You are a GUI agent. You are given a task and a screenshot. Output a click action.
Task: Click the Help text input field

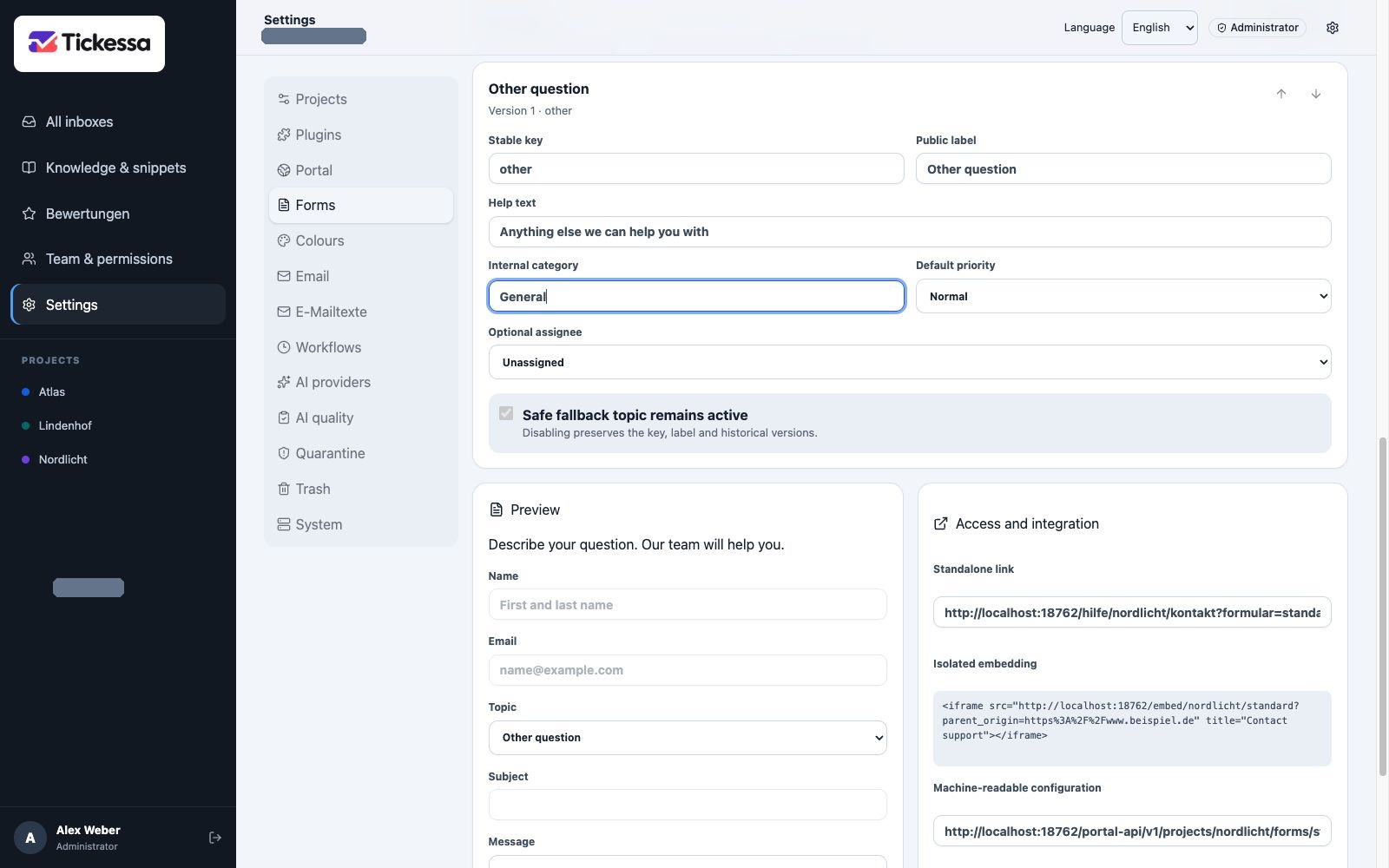(x=910, y=232)
